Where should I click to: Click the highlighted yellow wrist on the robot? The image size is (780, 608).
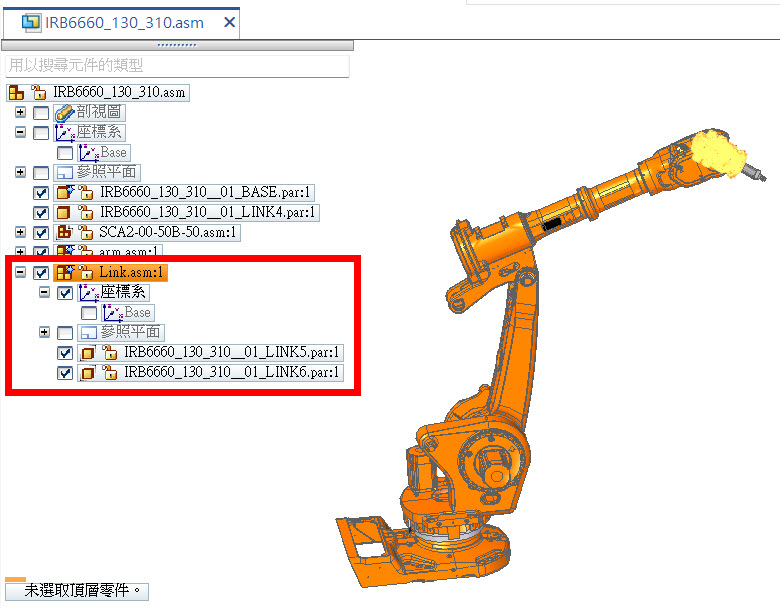tap(719, 153)
